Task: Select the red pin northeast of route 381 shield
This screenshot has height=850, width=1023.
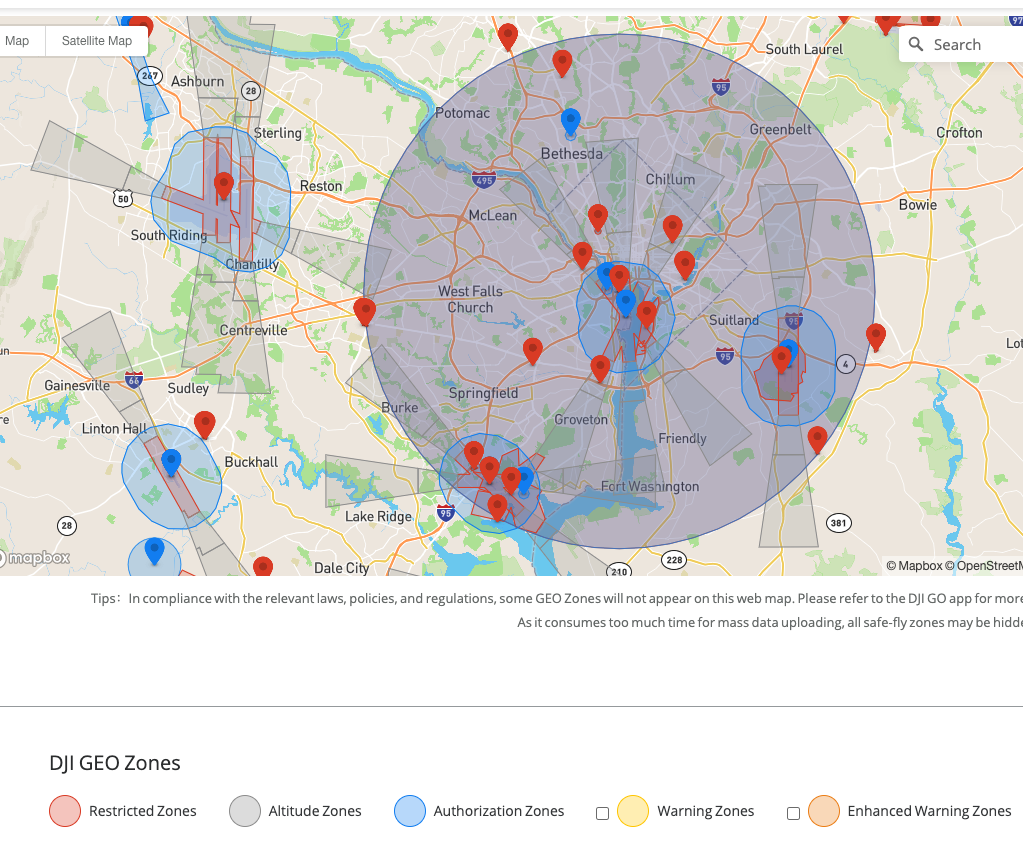Action: (x=817, y=439)
